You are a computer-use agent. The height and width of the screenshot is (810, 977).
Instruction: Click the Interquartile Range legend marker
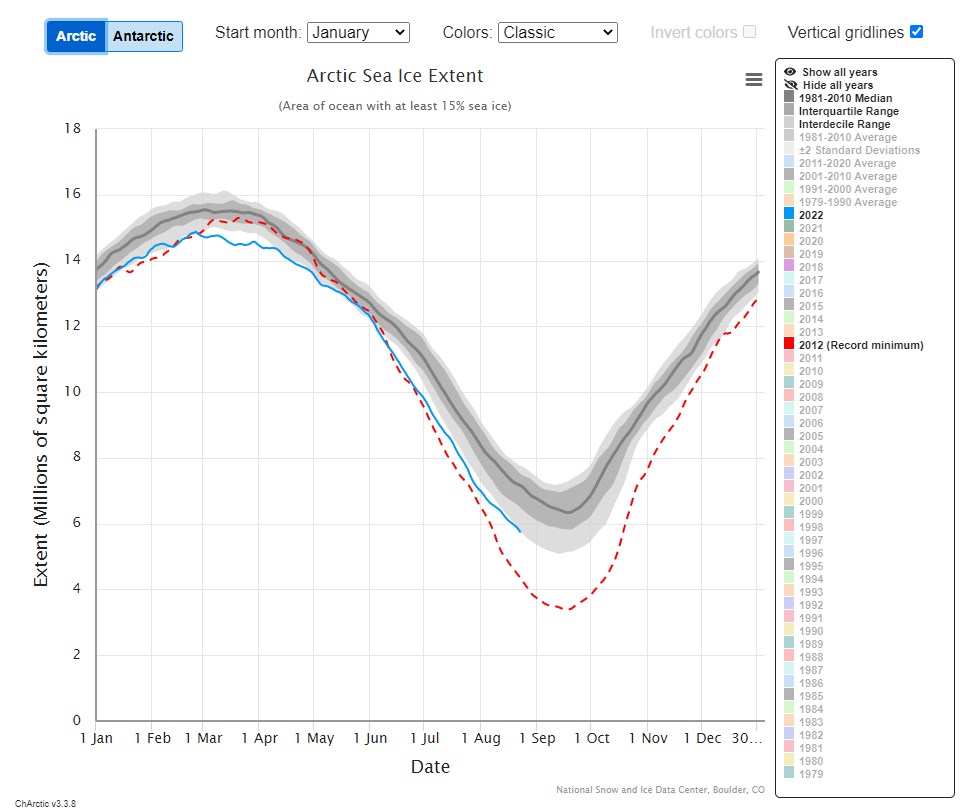click(x=789, y=111)
